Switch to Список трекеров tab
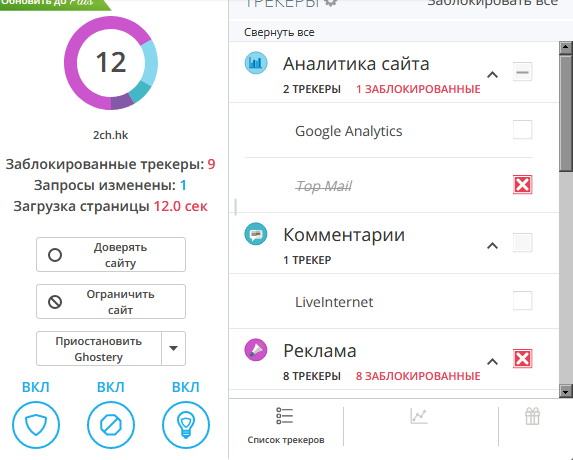The height and width of the screenshot is (460, 573). pos(286,425)
